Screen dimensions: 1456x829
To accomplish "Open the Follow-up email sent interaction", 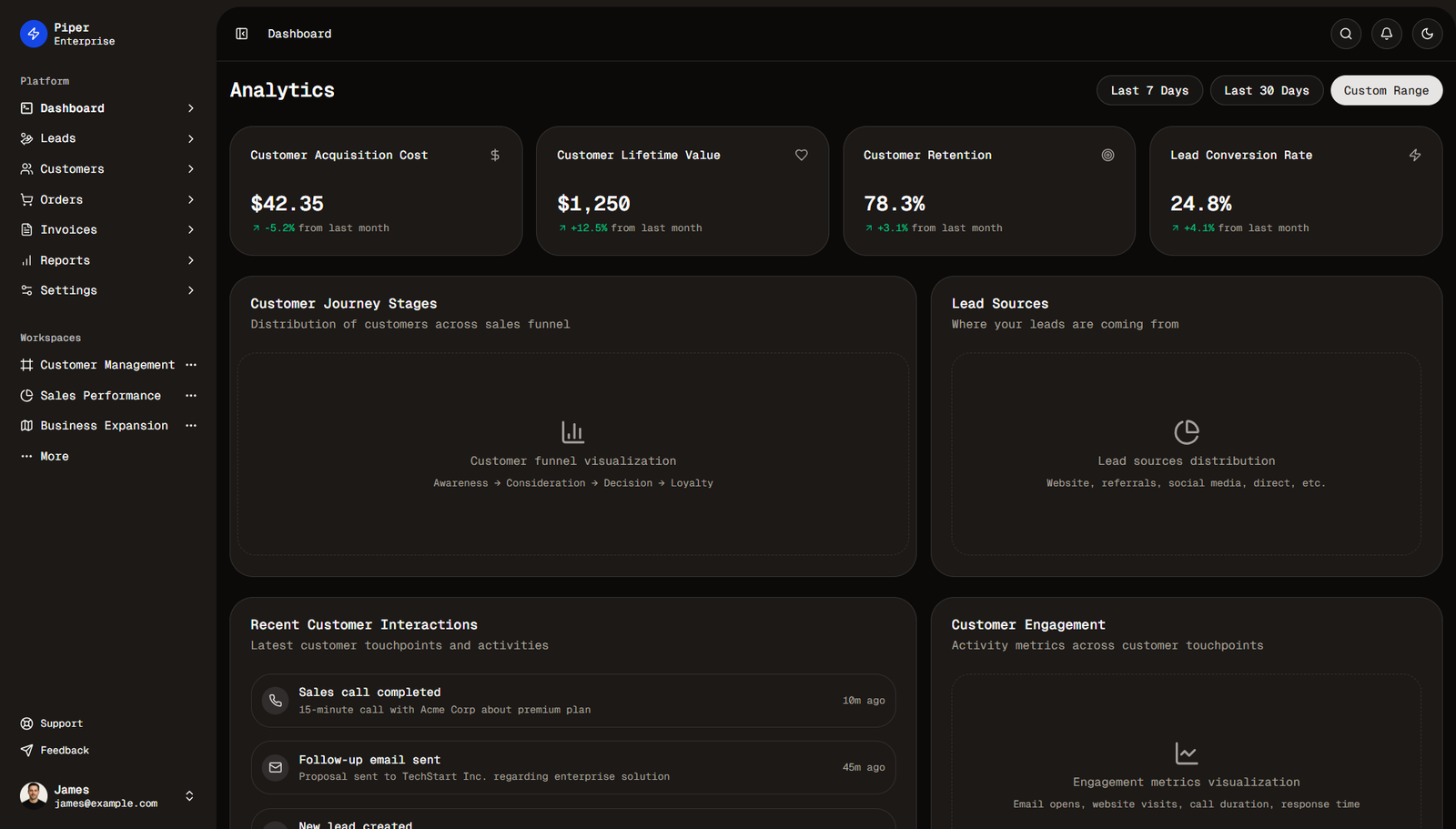I will pyautogui.click(x=573, y=768).
